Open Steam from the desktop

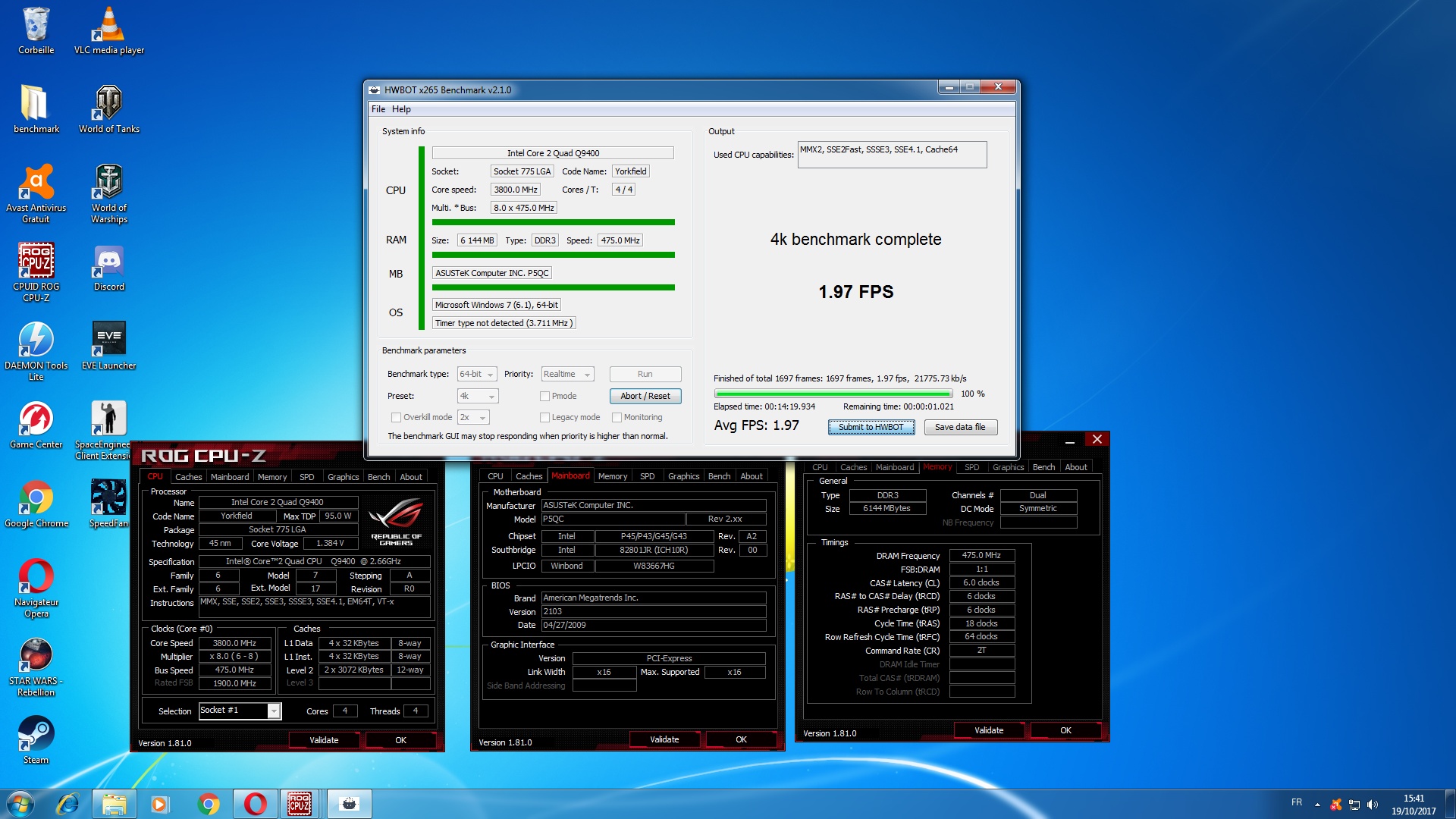[36, 740]
